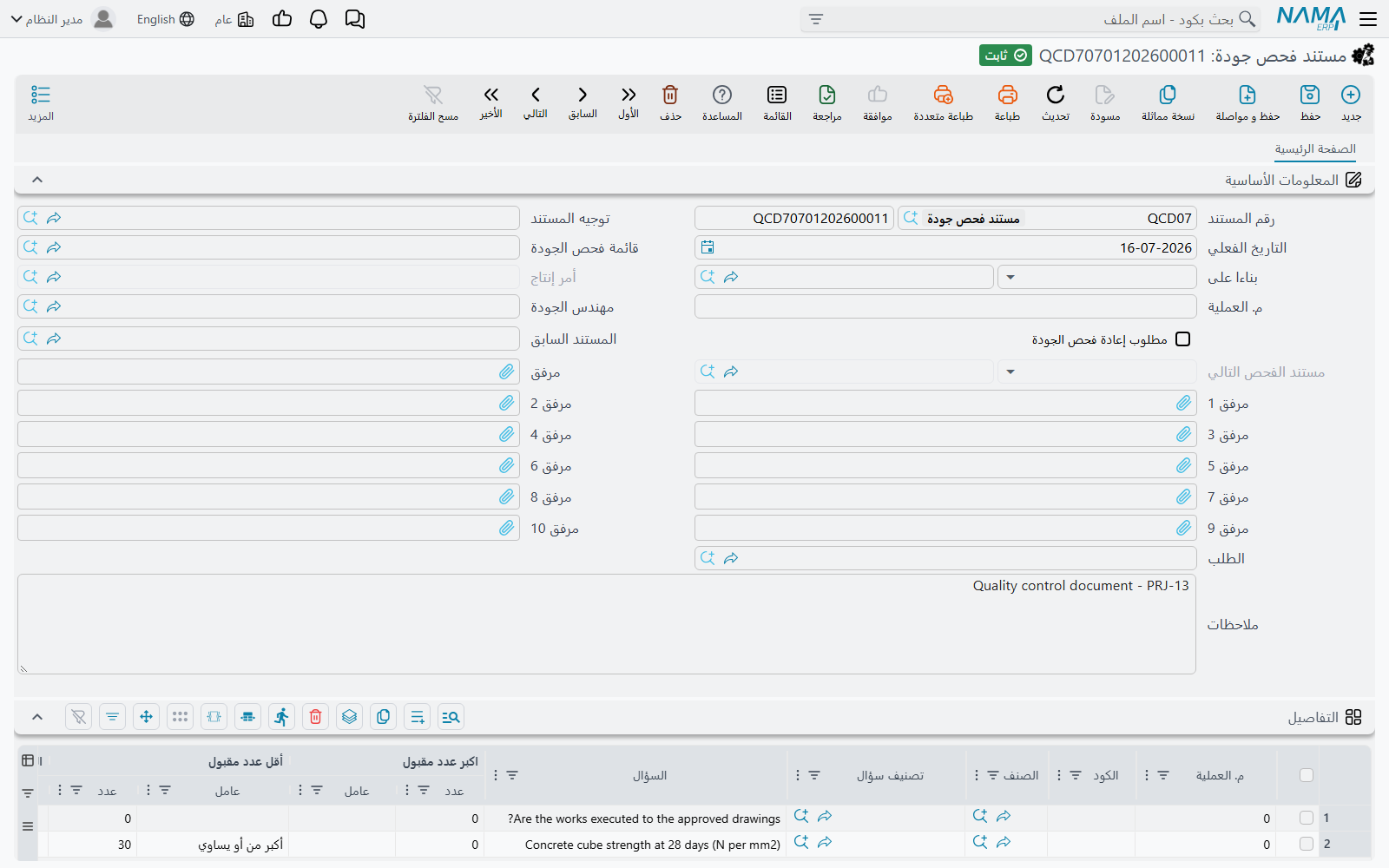Collapse the التفاصيل section
1389x868 pixels.
coord(37,717)
